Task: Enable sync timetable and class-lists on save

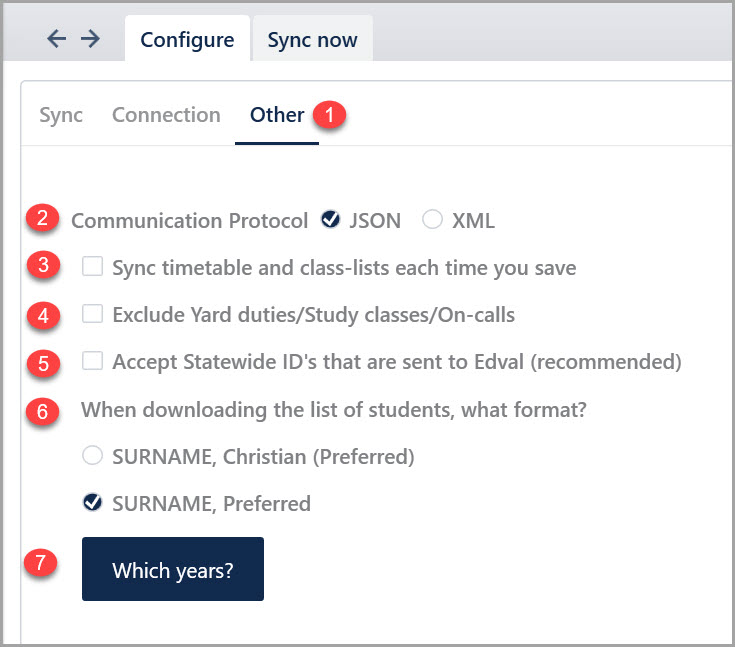Action: coord(93,267)
